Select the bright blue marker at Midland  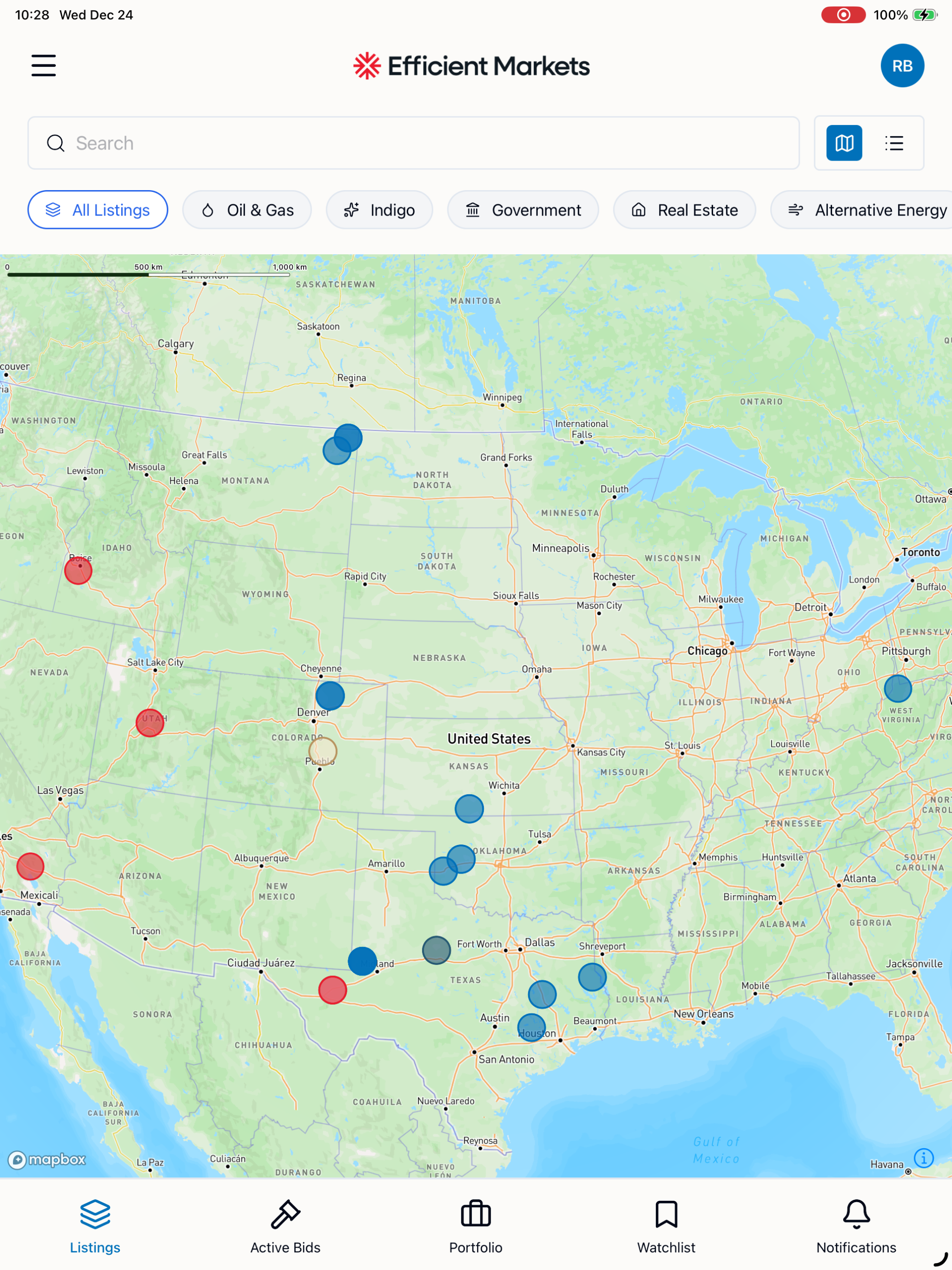(363, 961)
